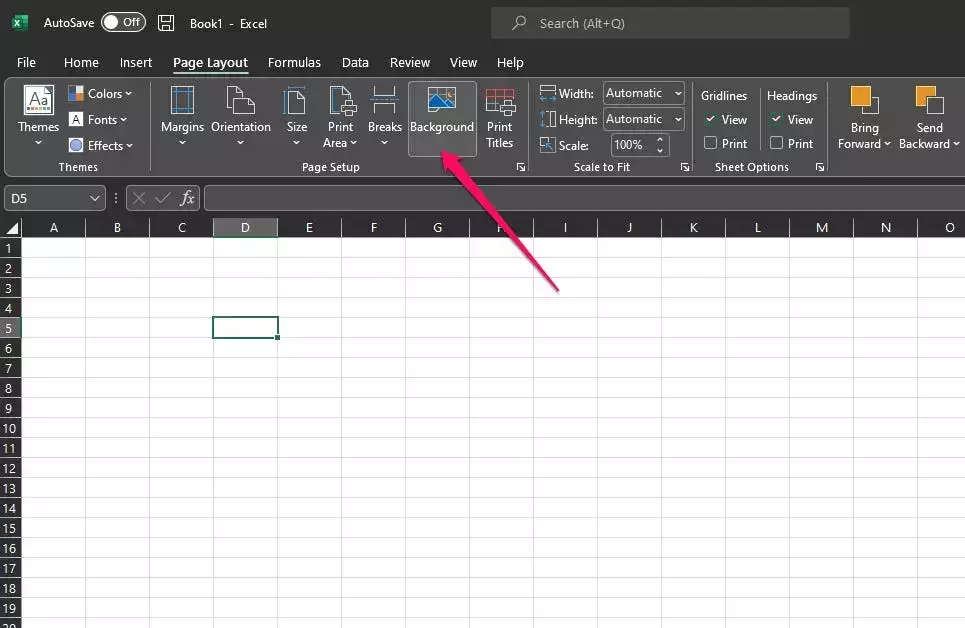The image size is (965, 628).
Task: Switch to the Review tab
Action: [x=409, y=62]
